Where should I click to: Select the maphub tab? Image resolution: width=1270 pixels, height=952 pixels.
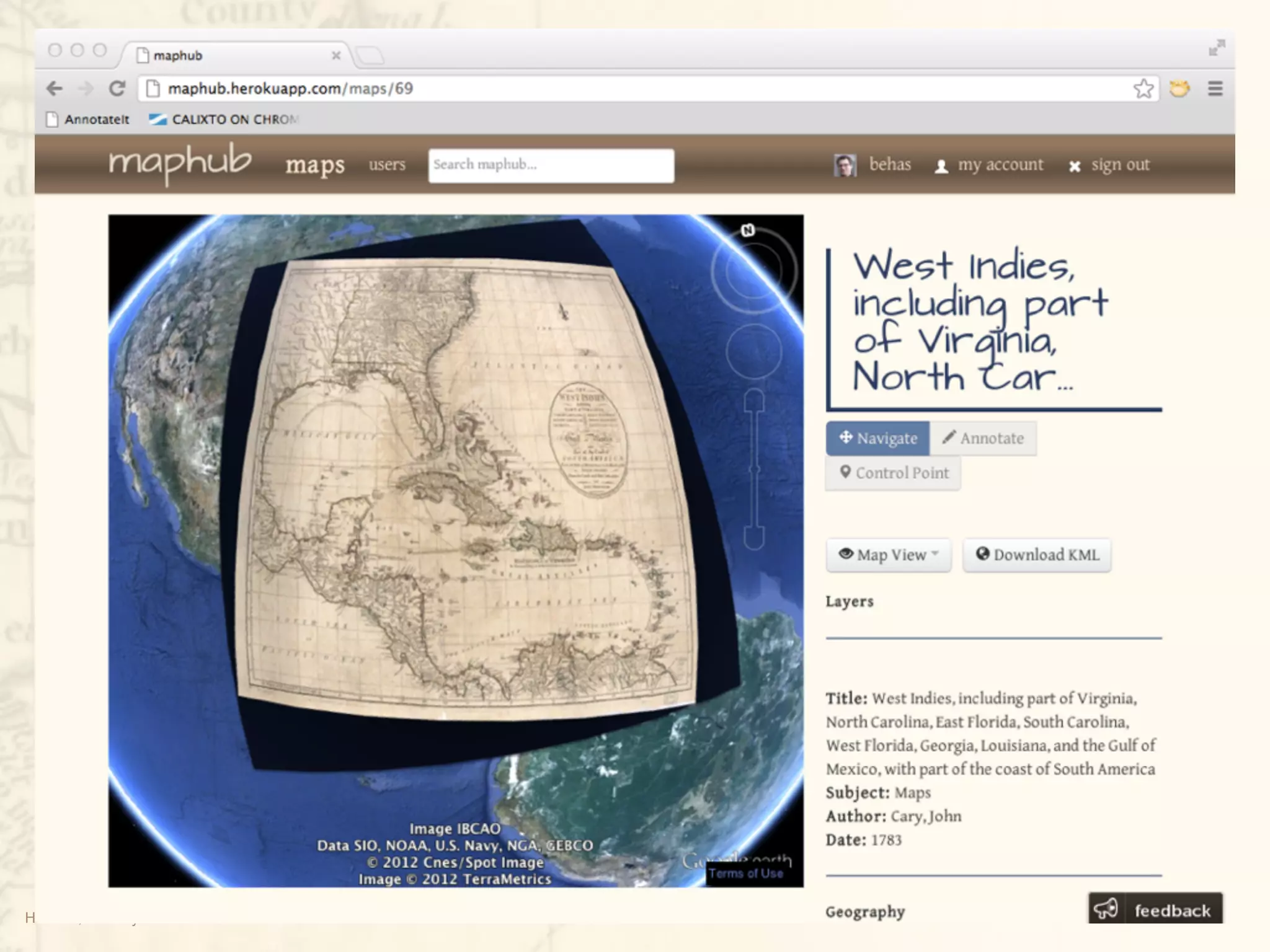point(236,56)
